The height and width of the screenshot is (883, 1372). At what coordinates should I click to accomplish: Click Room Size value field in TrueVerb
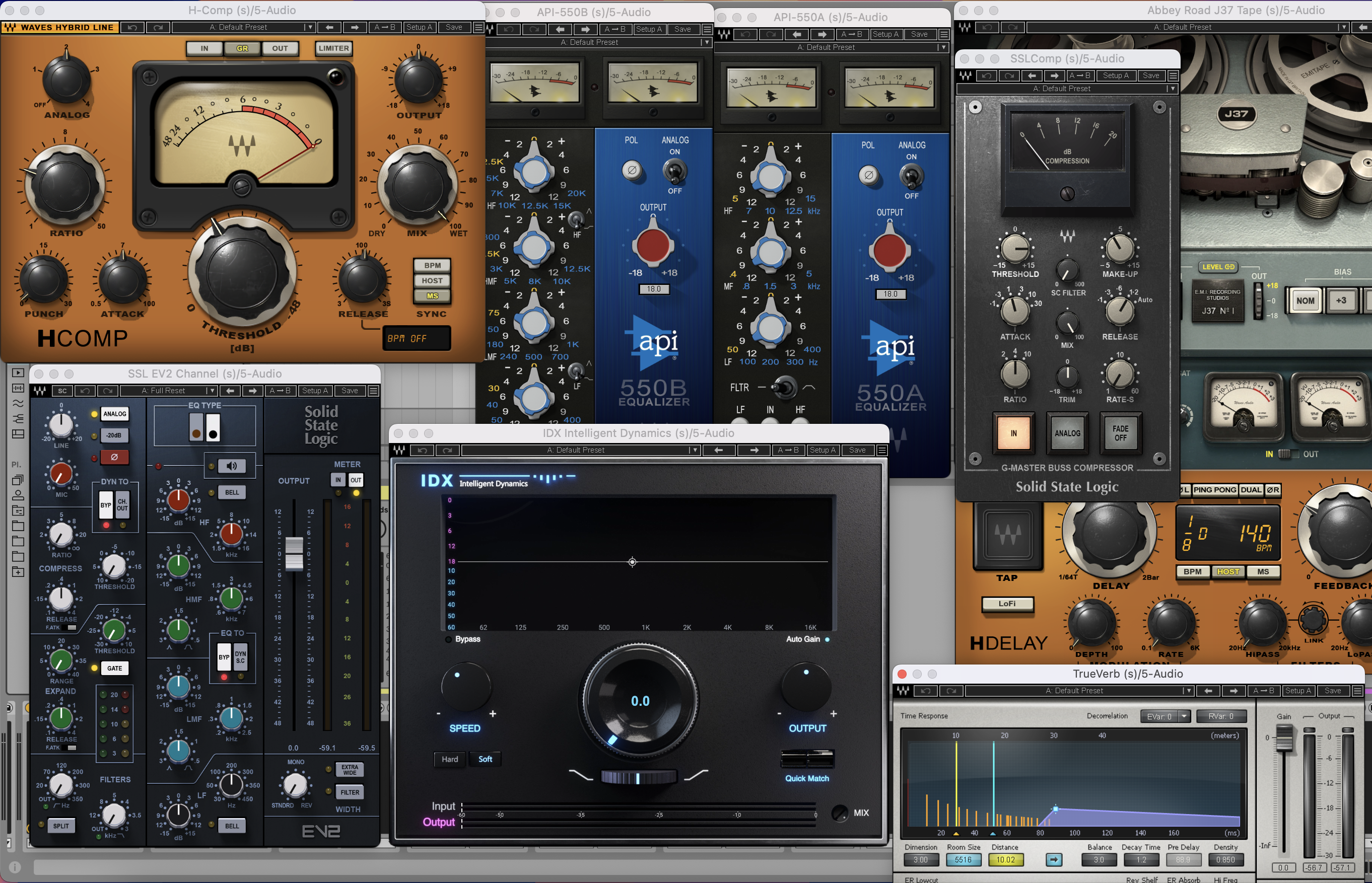[x=963, y=859]
